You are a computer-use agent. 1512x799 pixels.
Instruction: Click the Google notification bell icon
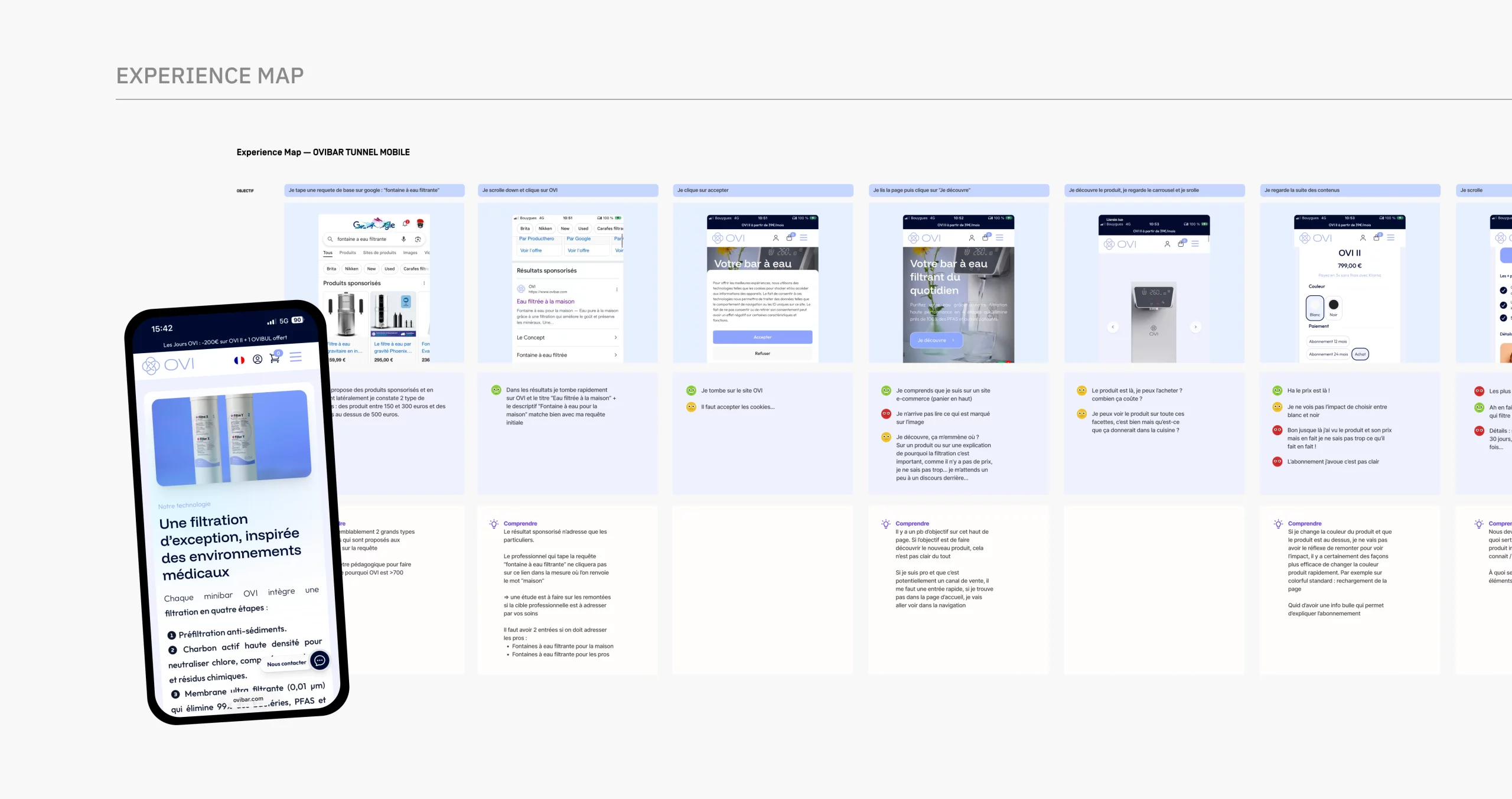(x=405, y=224)
